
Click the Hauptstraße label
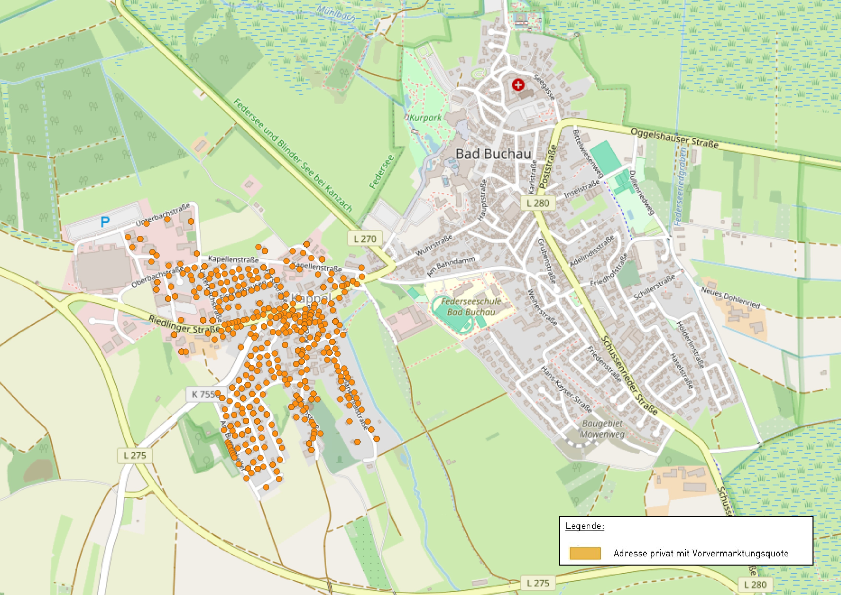[x=482, y=200]
